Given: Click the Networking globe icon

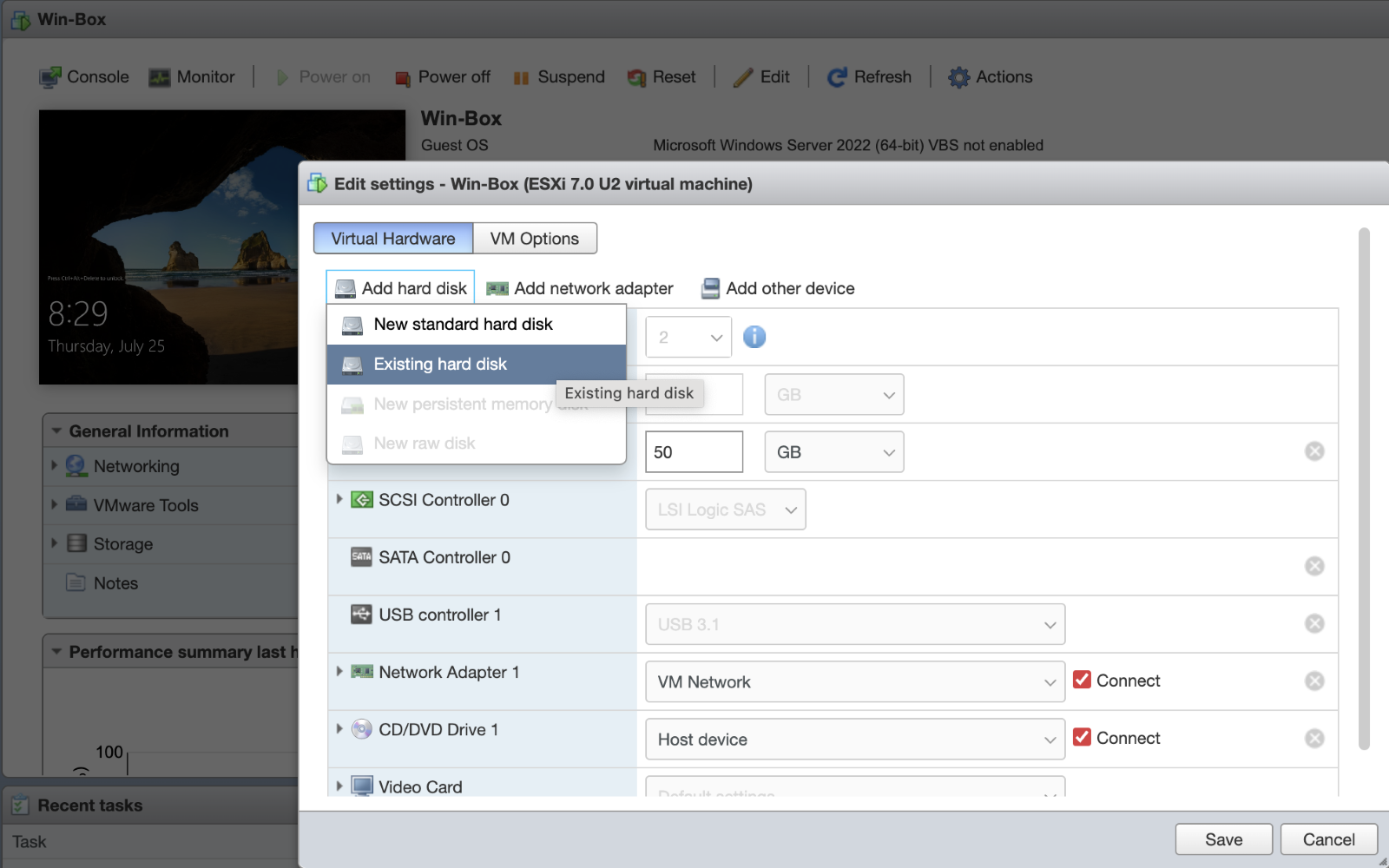Looking at the screenshot, I should tap(76, 466).
